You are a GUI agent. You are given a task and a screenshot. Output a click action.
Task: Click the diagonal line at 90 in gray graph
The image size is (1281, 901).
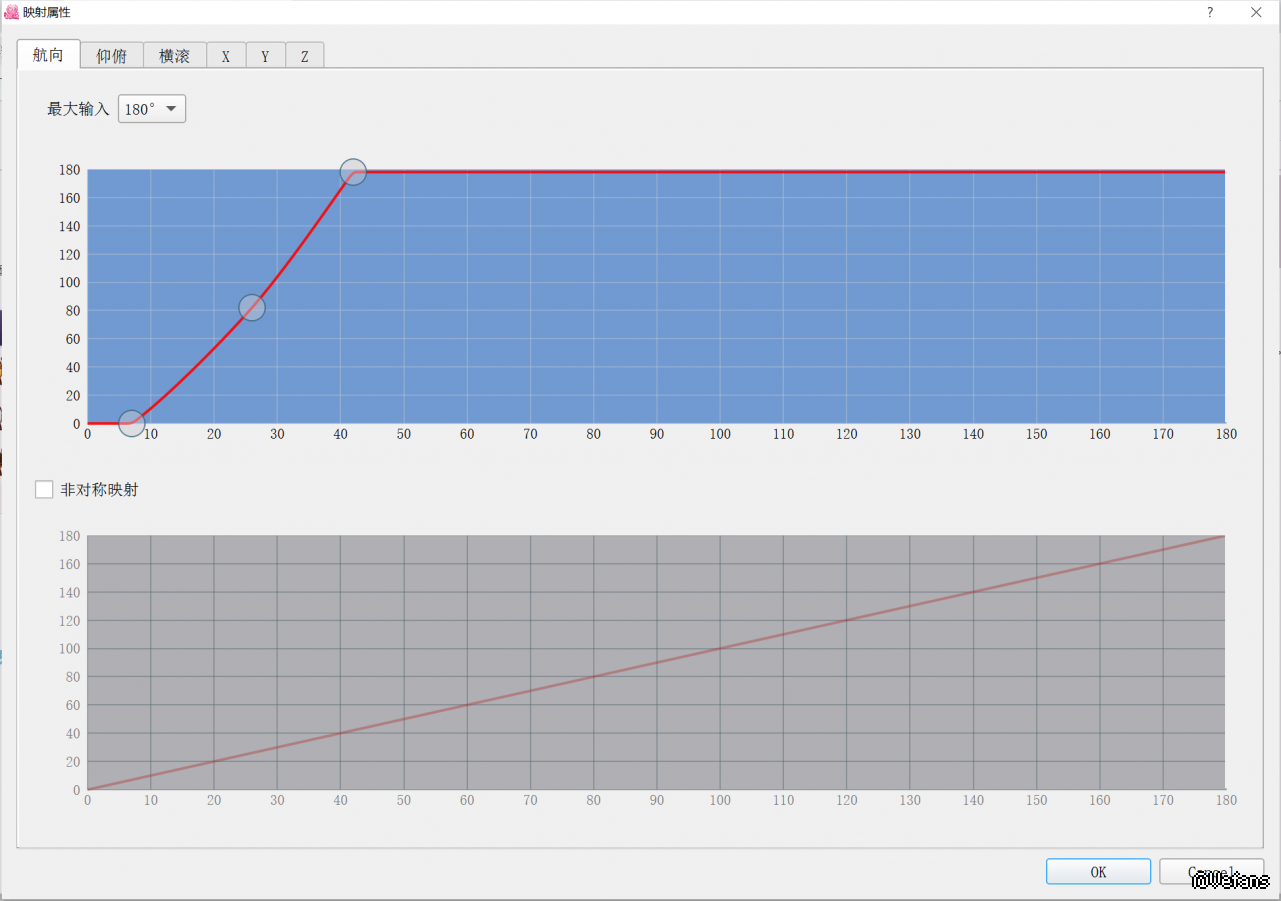point(657,663)
